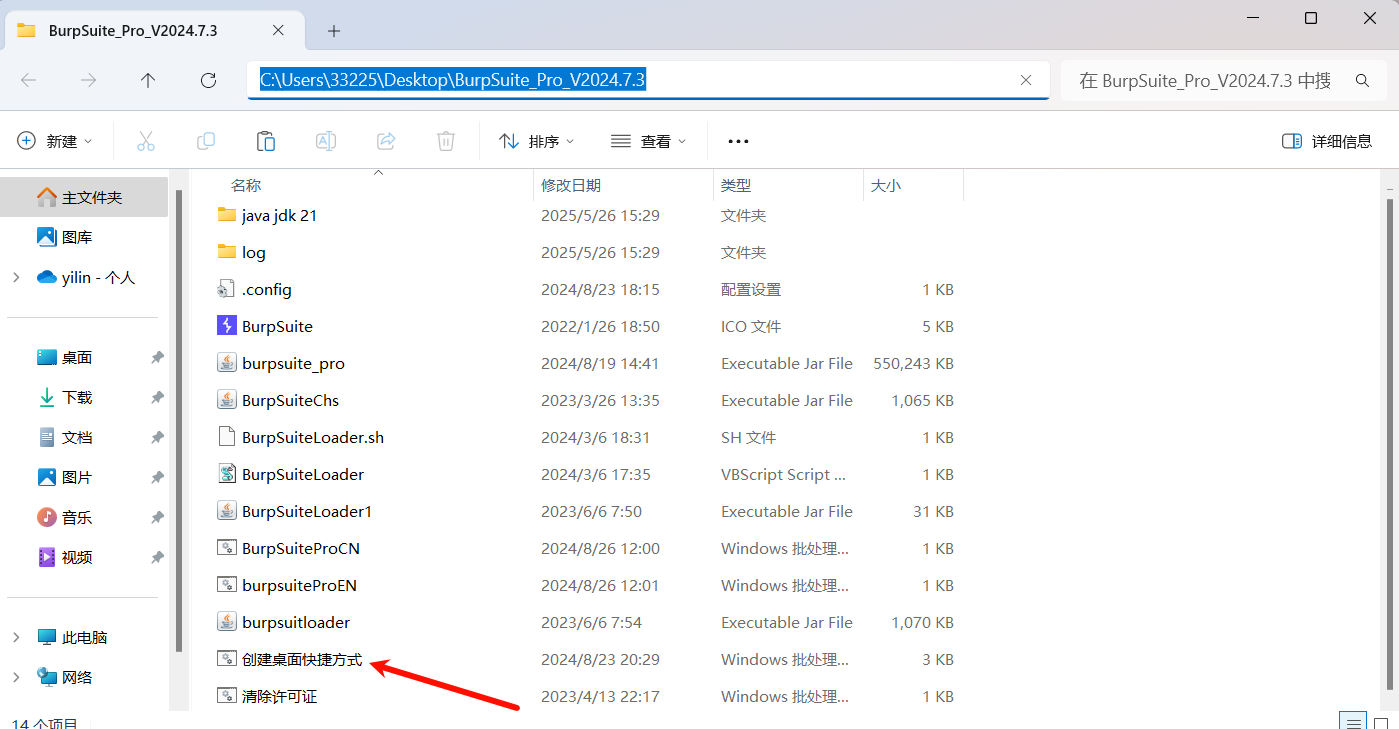Toggle the 详细信息 details pane
This screenshot has width=1399, height=729.
tap(1327, 141)
